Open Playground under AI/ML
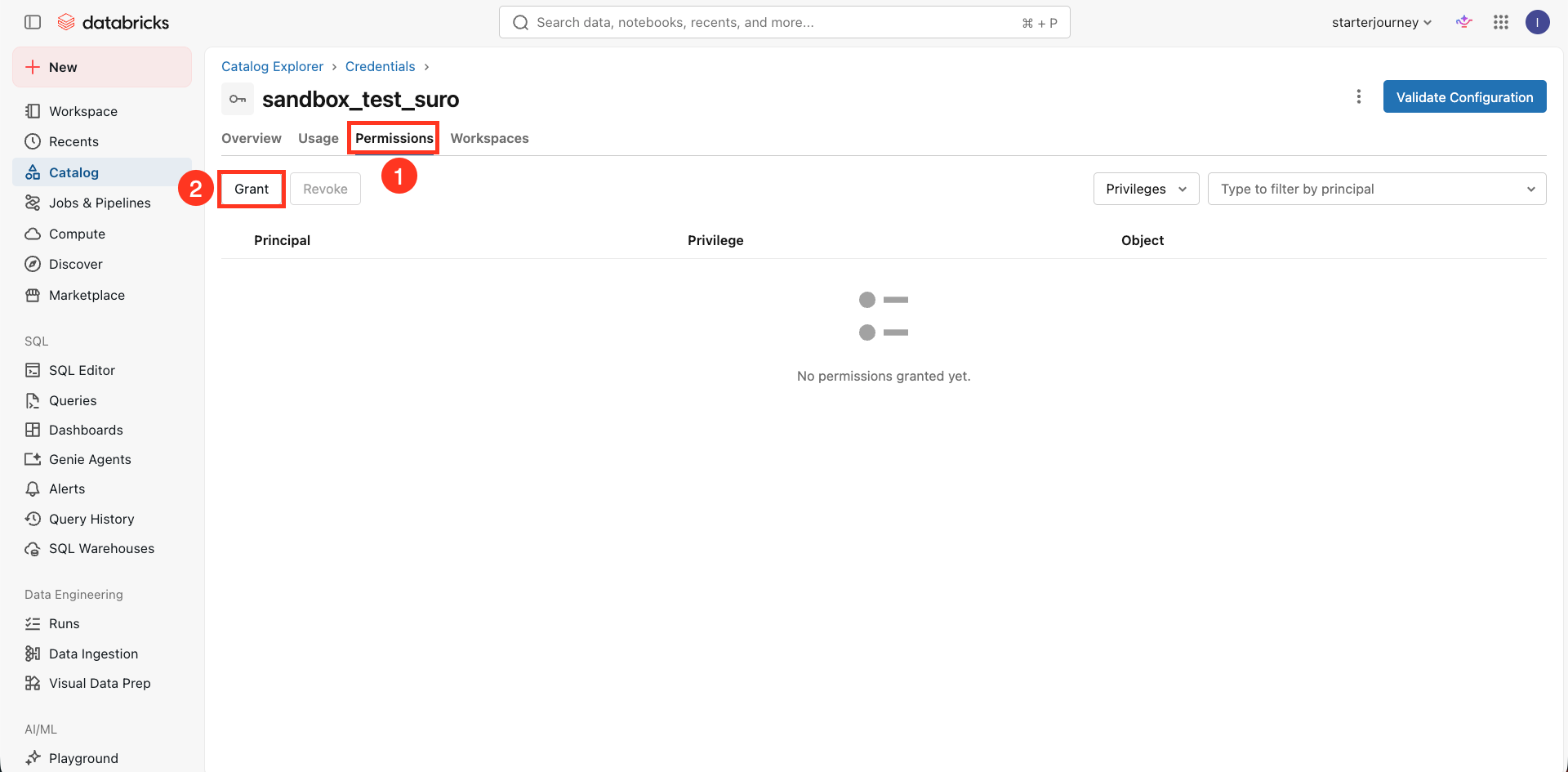 (102, 758)
